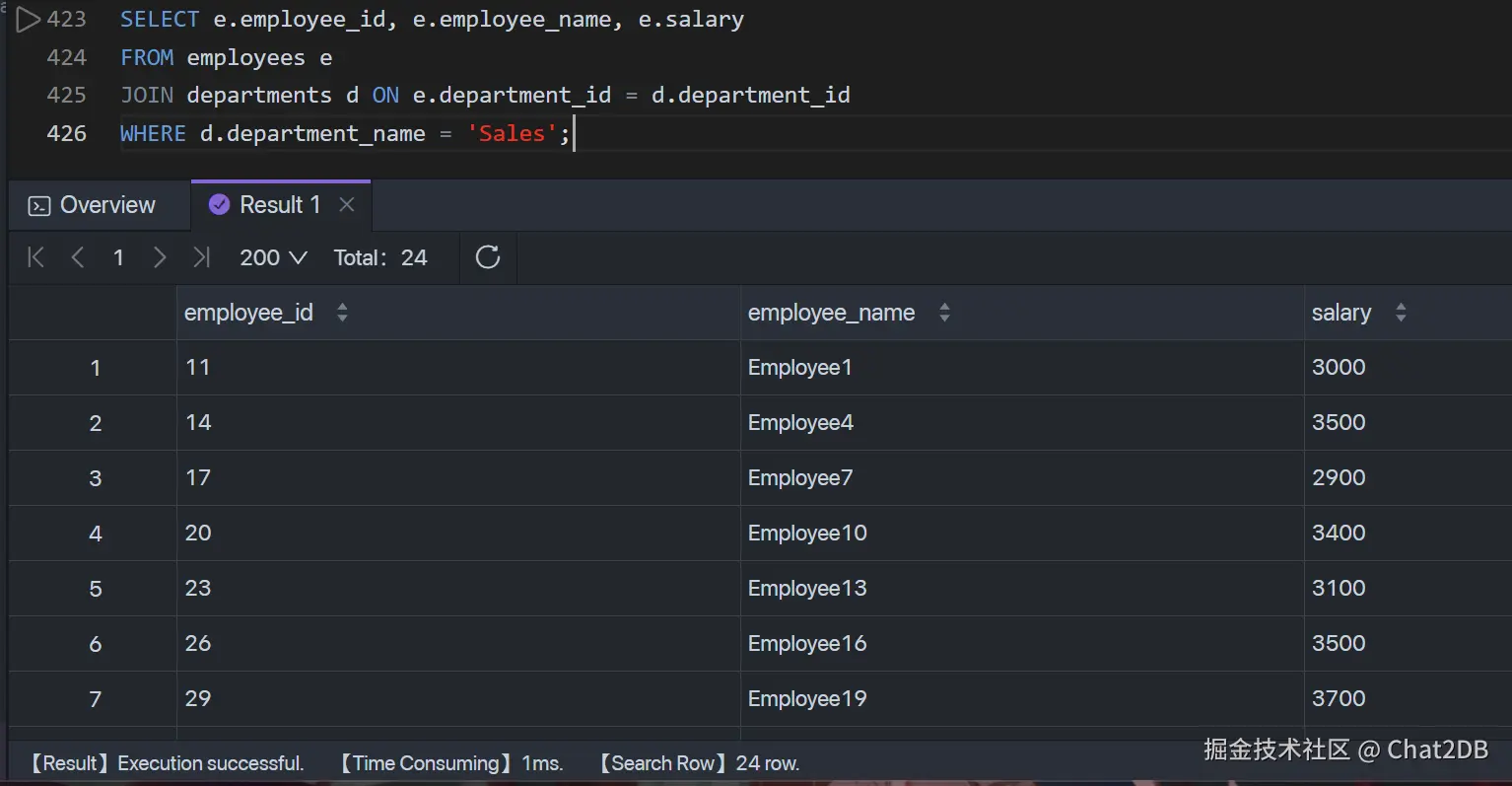This screenshot has width=1512, height=786.
Task: Click the Execution successful status
Action: click(x=167, y=763)
